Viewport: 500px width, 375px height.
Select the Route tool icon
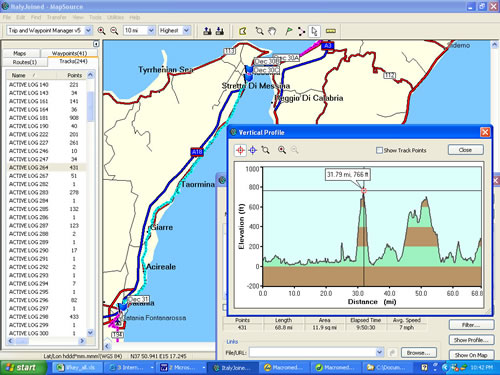pyautogui.click(x=301, y=31)
